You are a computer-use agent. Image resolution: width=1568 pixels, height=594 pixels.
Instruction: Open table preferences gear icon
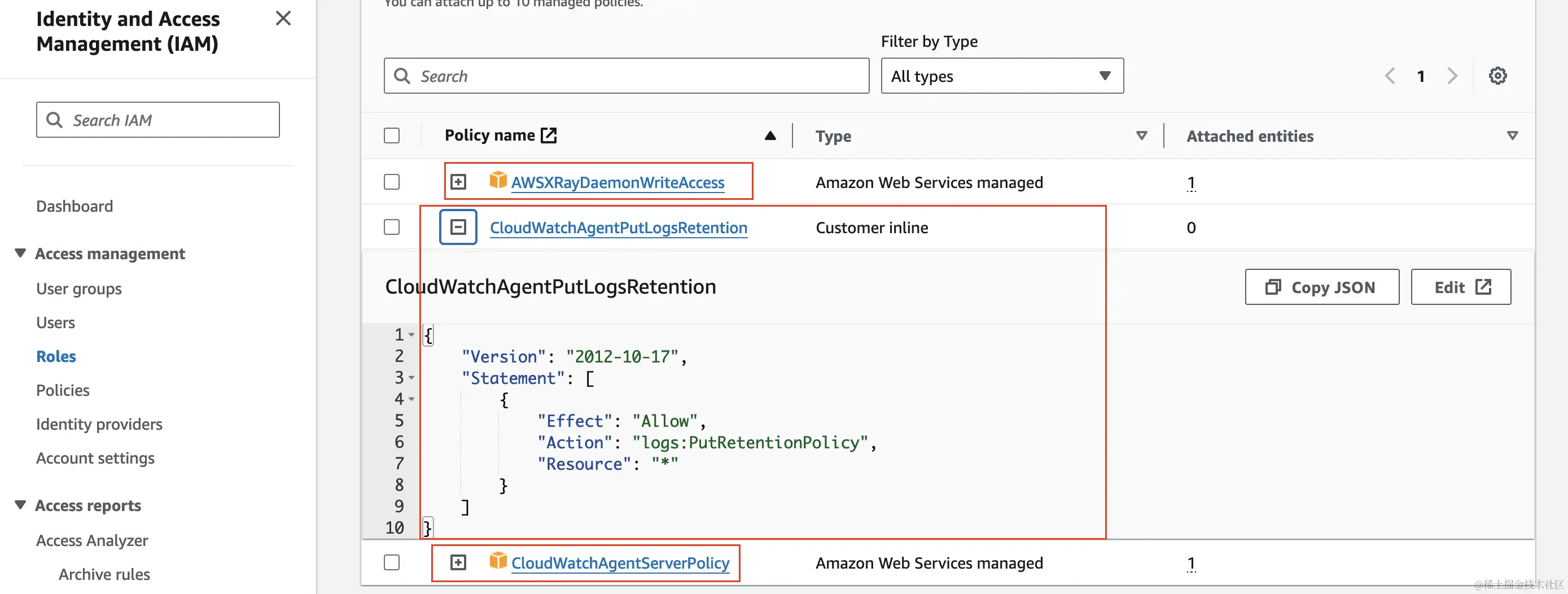coord(1497,76)
